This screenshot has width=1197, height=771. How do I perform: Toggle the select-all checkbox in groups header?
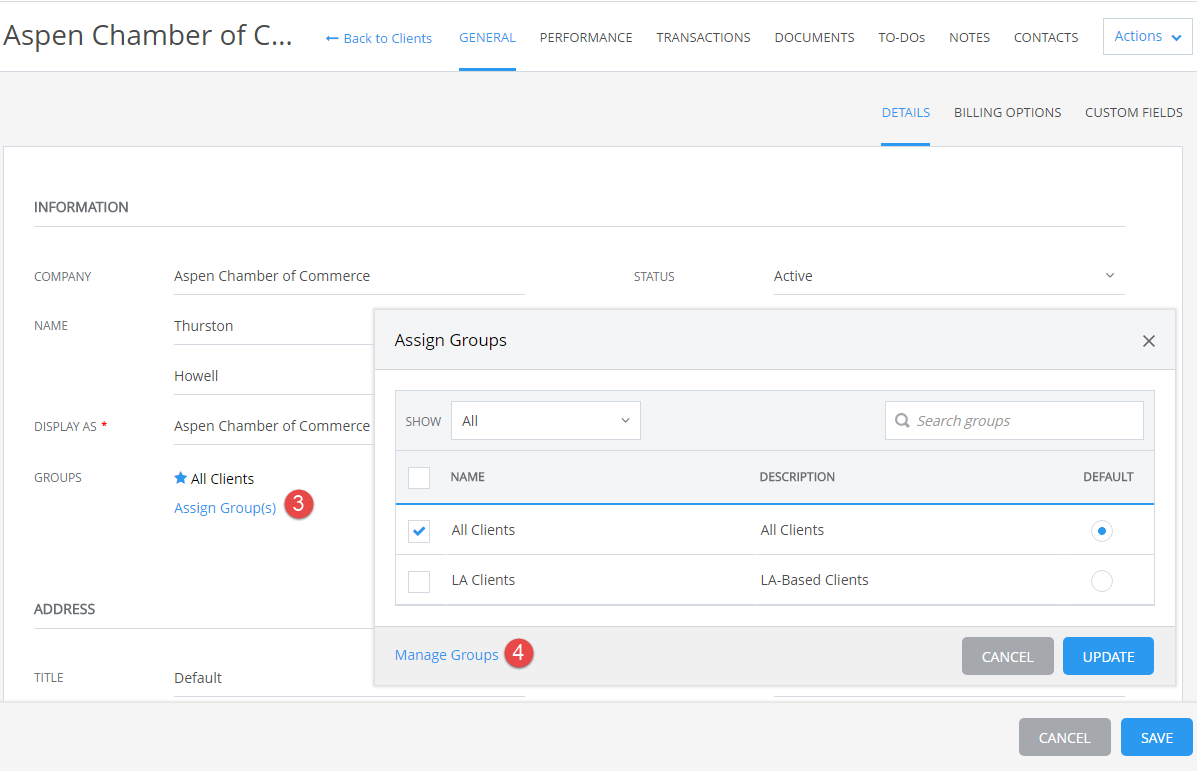coord(418,477)
